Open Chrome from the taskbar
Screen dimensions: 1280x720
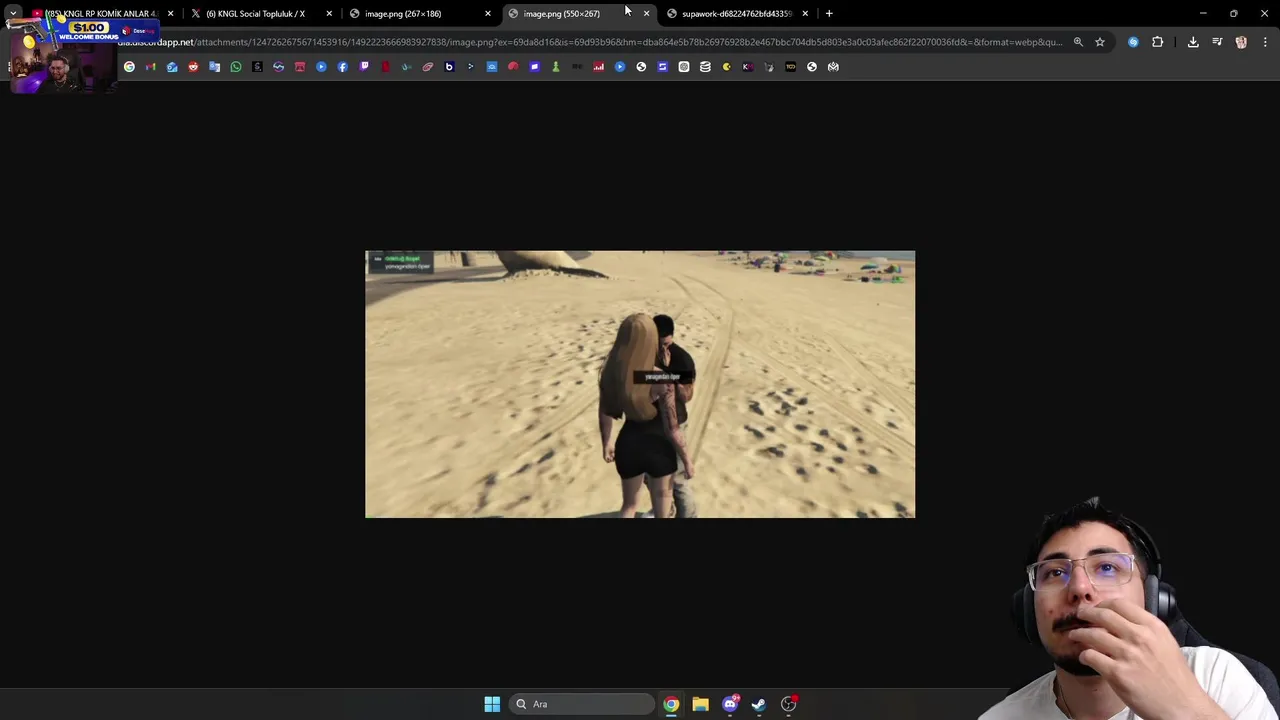(671, 704)
